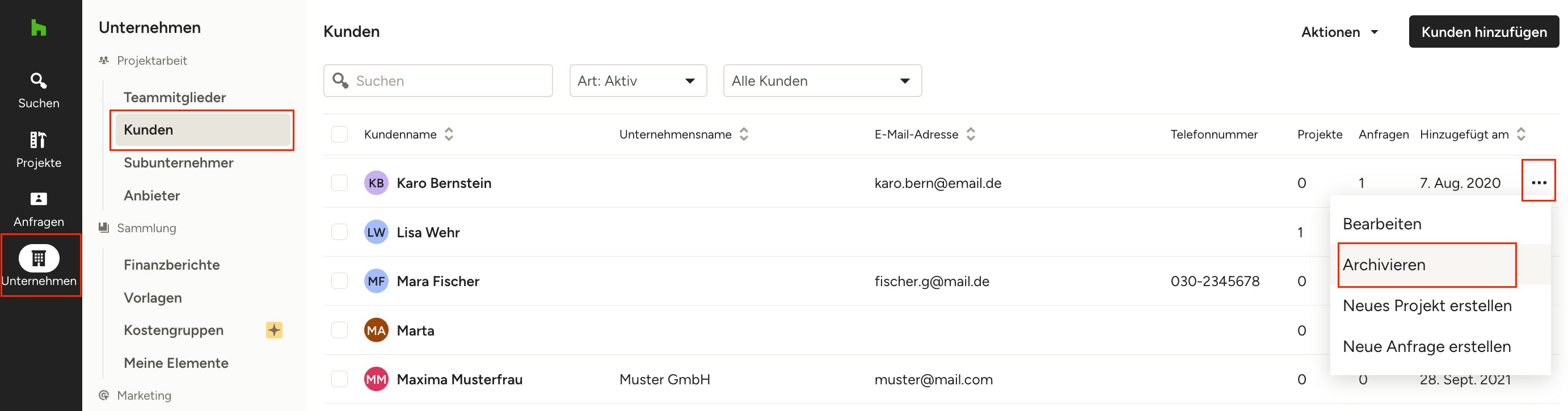Screen dimensions: 1568x411
Task: Click the three-dot menu for Karo Bernstein
Action: point(1538,183)
